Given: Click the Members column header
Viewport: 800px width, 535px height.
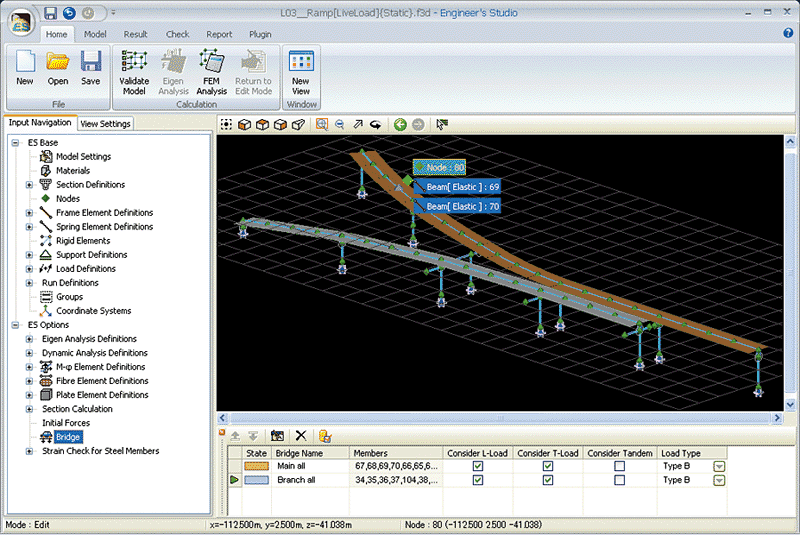Looking at the screenshot, I should (370, 453).
